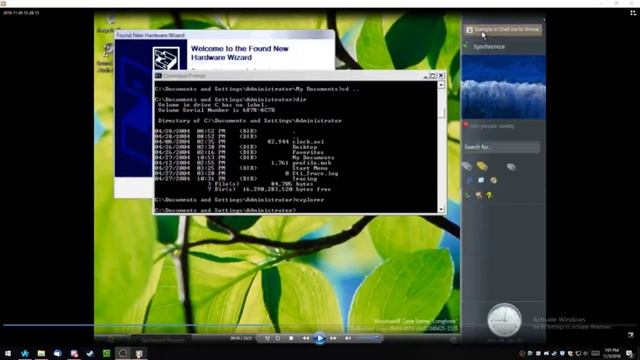Click the down arrow of Command Prompt scrollbar

pos(441,209)
